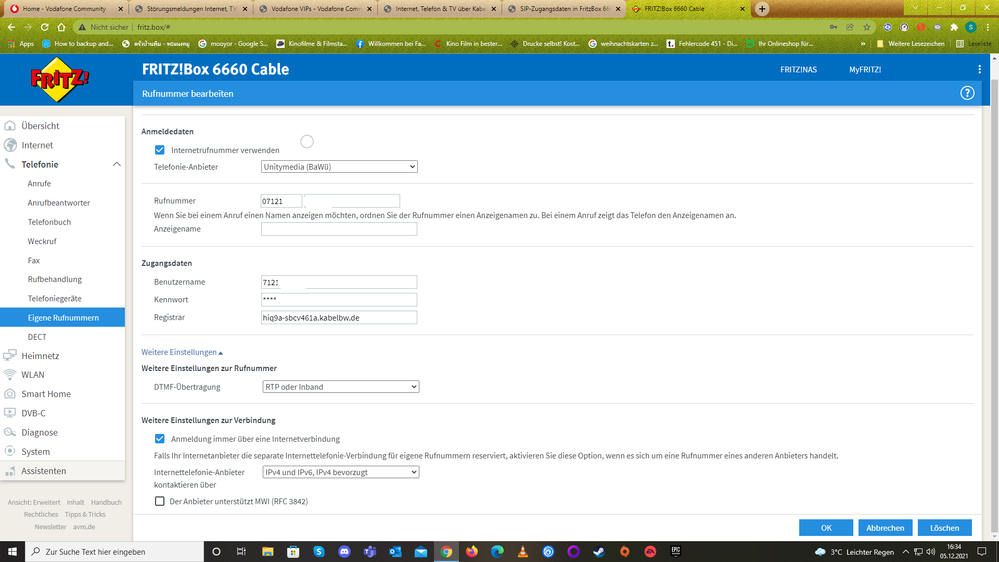999x562 pixels.
Task: Open Heimnetz menu in sidebar
Action: click(x=40, y=356)
